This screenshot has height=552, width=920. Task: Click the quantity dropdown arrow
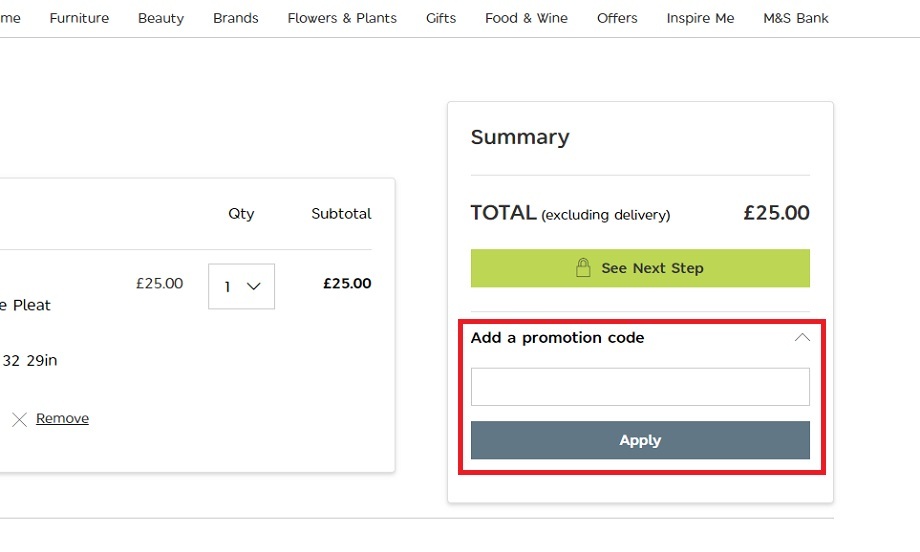tap(253, 286)
